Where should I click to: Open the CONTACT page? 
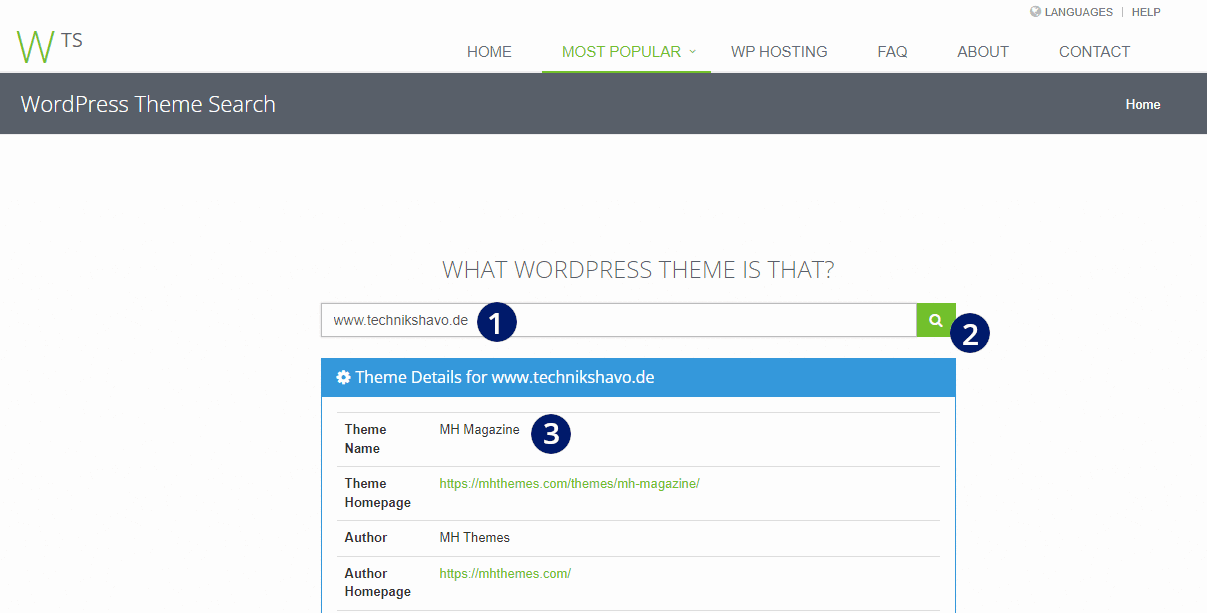pos(1094,52)
